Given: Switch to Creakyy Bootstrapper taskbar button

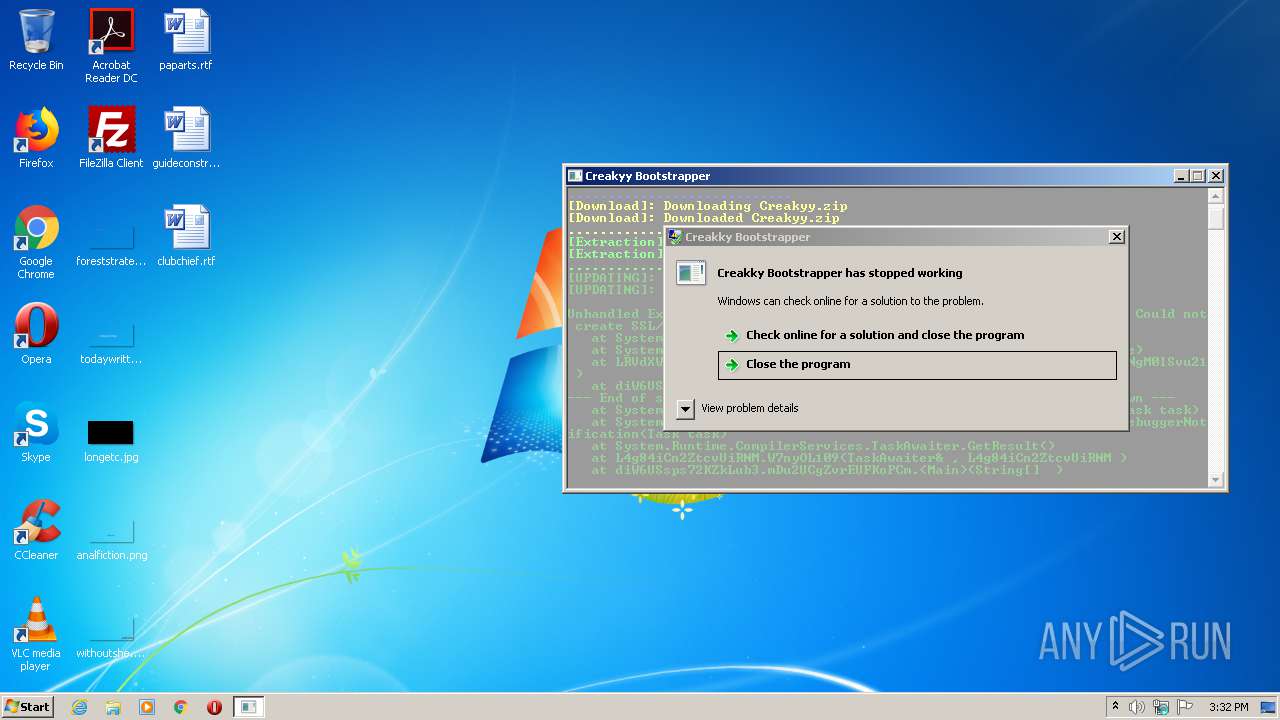Looking at the screenshot, I should (249, 707).
